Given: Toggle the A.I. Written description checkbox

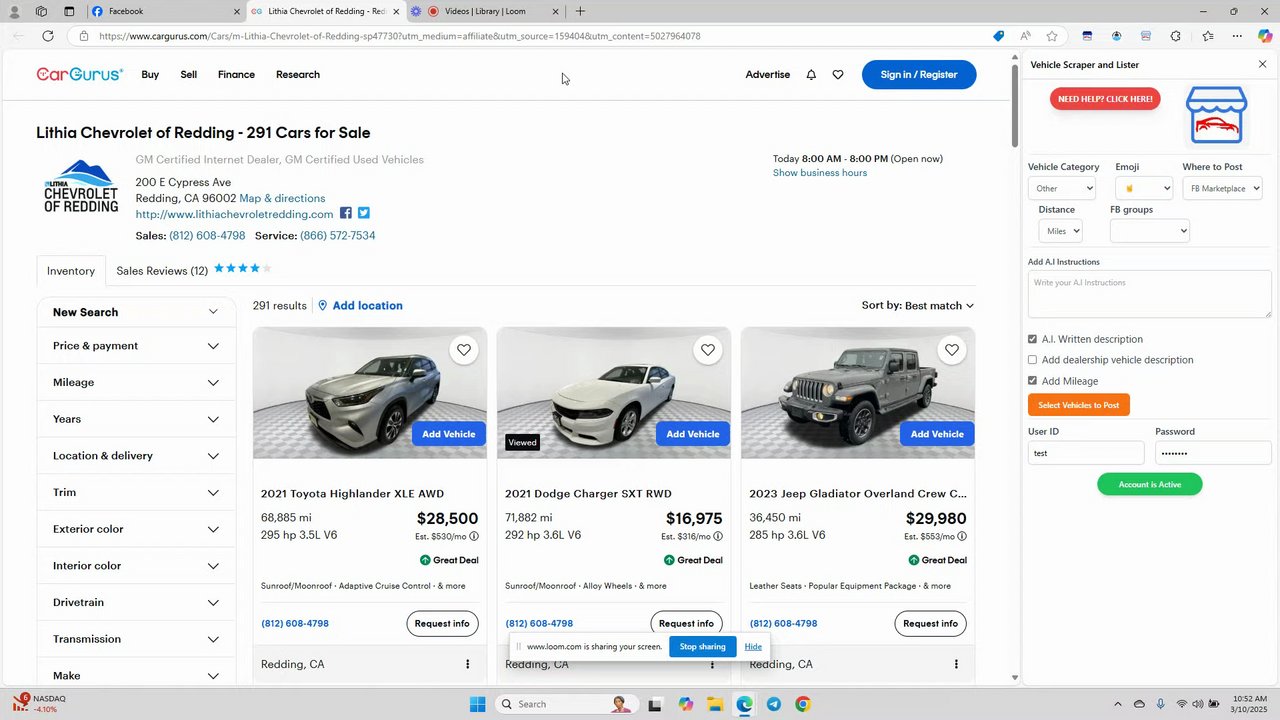Looking at the screenshot, I should tap(1032, 339).
